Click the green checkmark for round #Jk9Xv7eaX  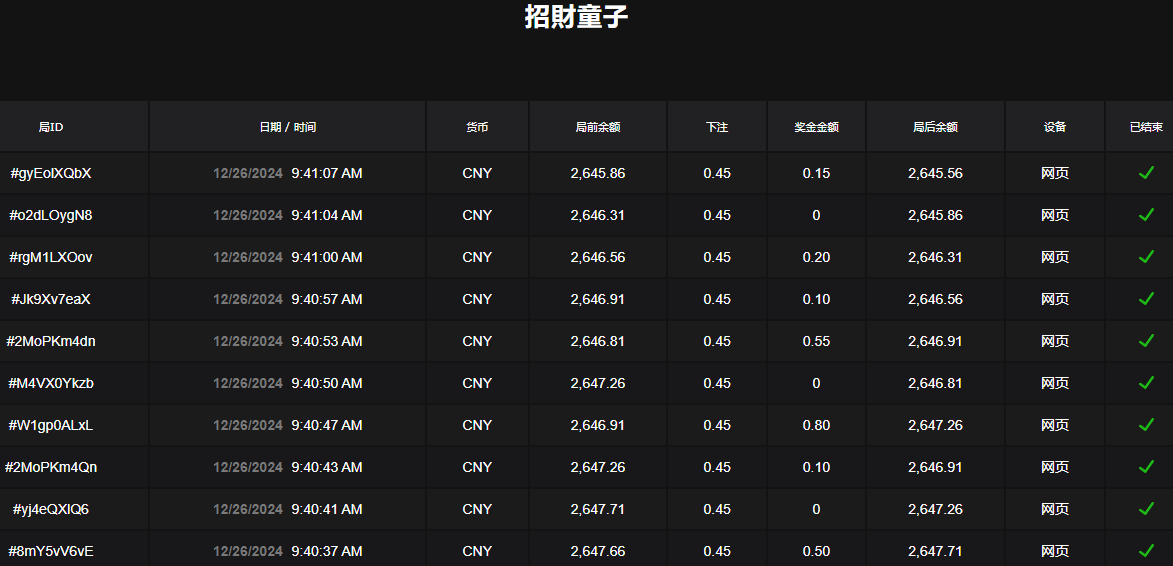click(1146, 299)
